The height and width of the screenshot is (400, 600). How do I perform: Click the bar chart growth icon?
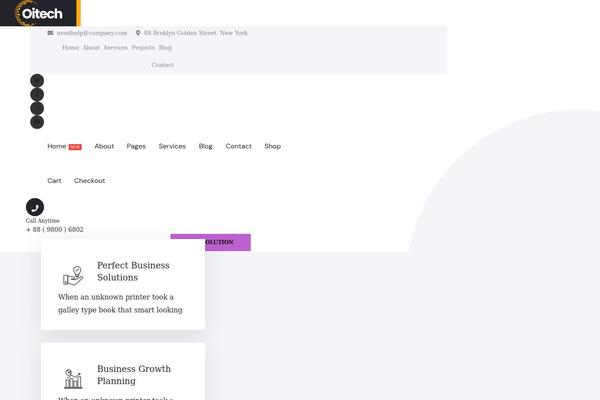(73, 379)
